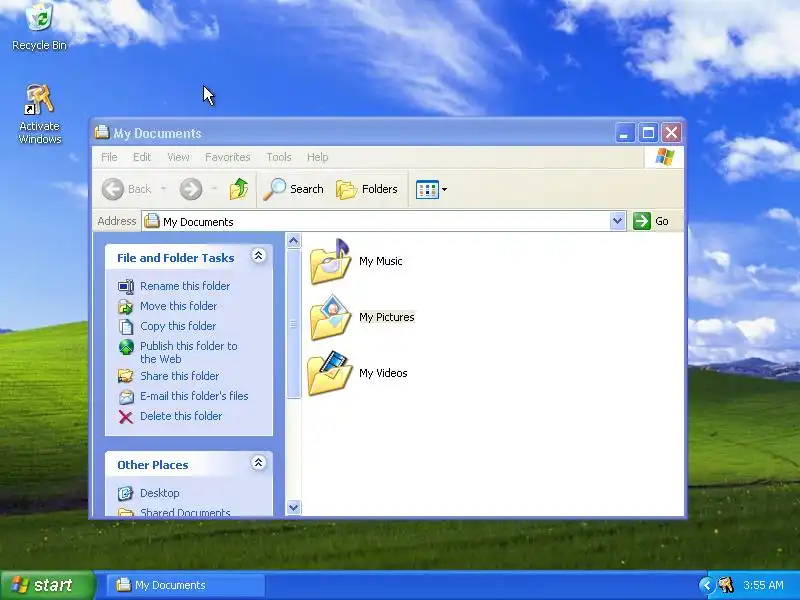This screenshot has width=800, height=600.
Task: Collapse the File and Folder Tasks panel
Action: tap(259, 256)
